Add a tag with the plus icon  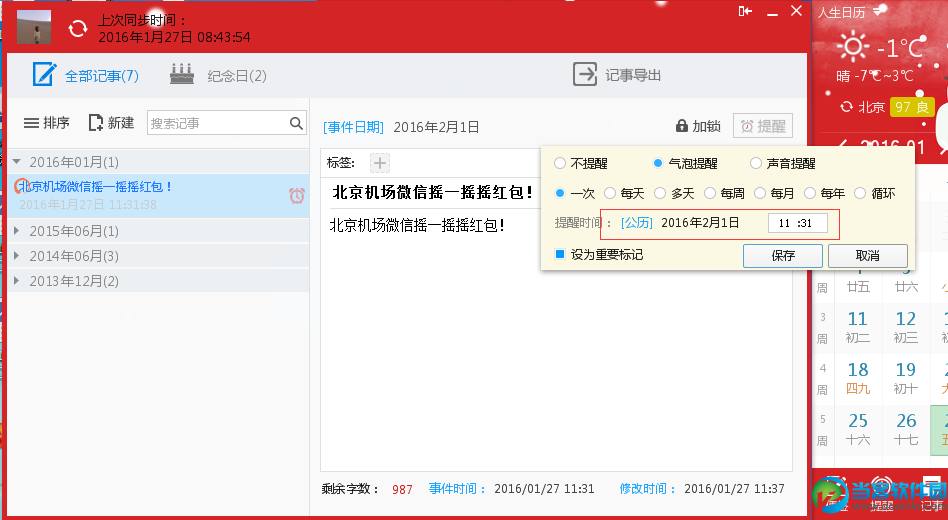point(380,163)
